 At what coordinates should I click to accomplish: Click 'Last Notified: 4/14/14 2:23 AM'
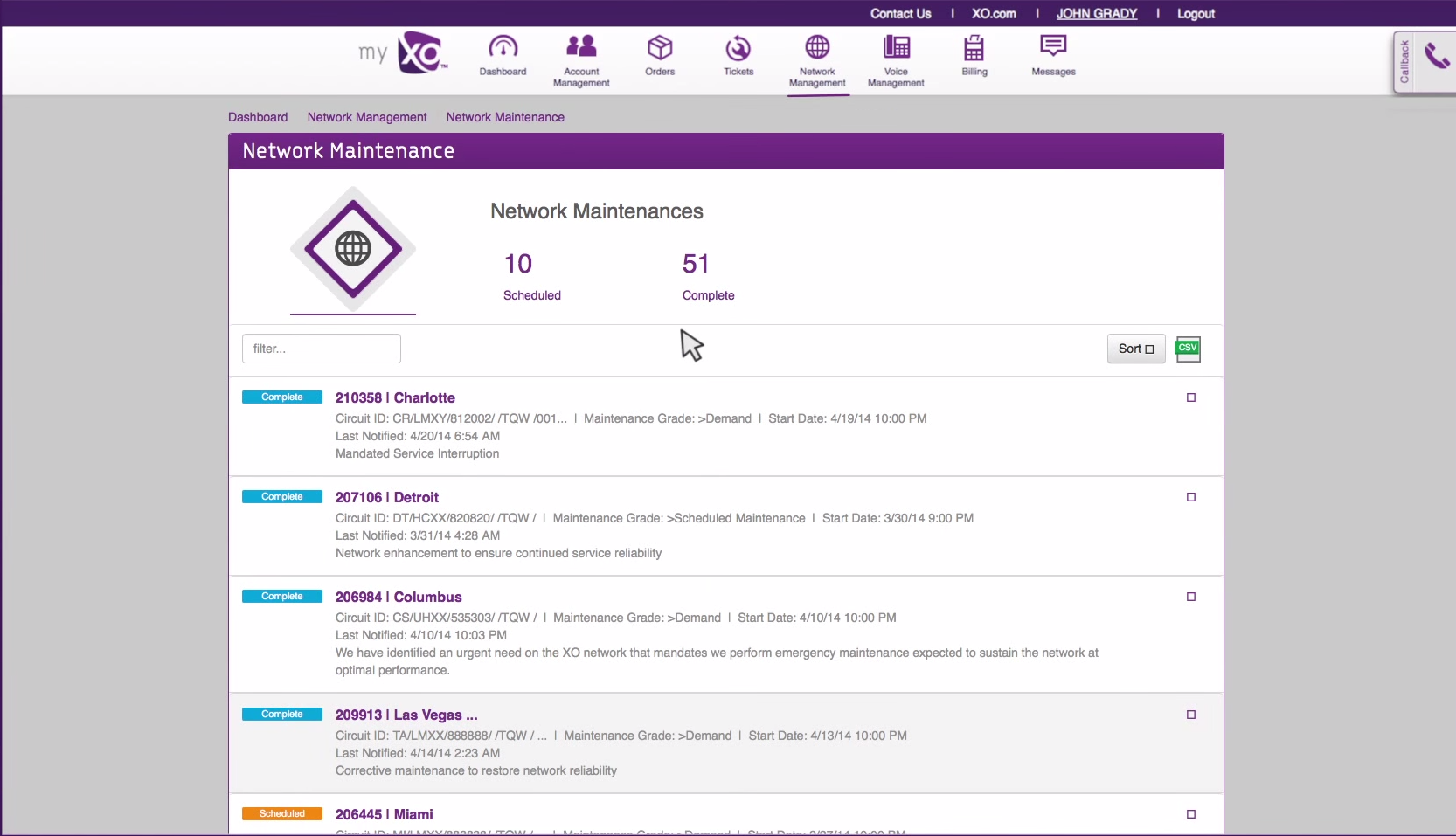(418, 753)
